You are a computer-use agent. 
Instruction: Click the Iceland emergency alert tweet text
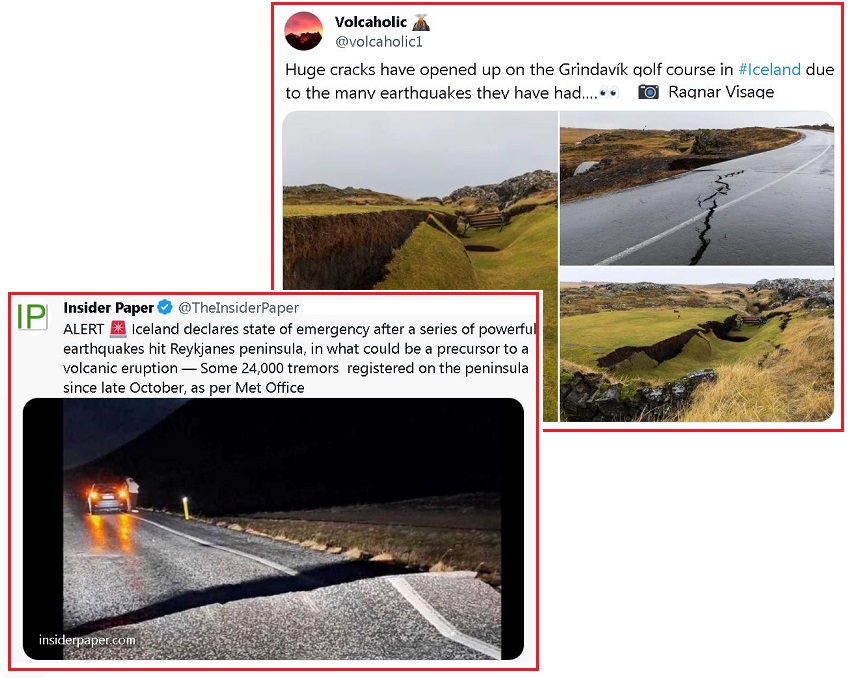[299, 359]
